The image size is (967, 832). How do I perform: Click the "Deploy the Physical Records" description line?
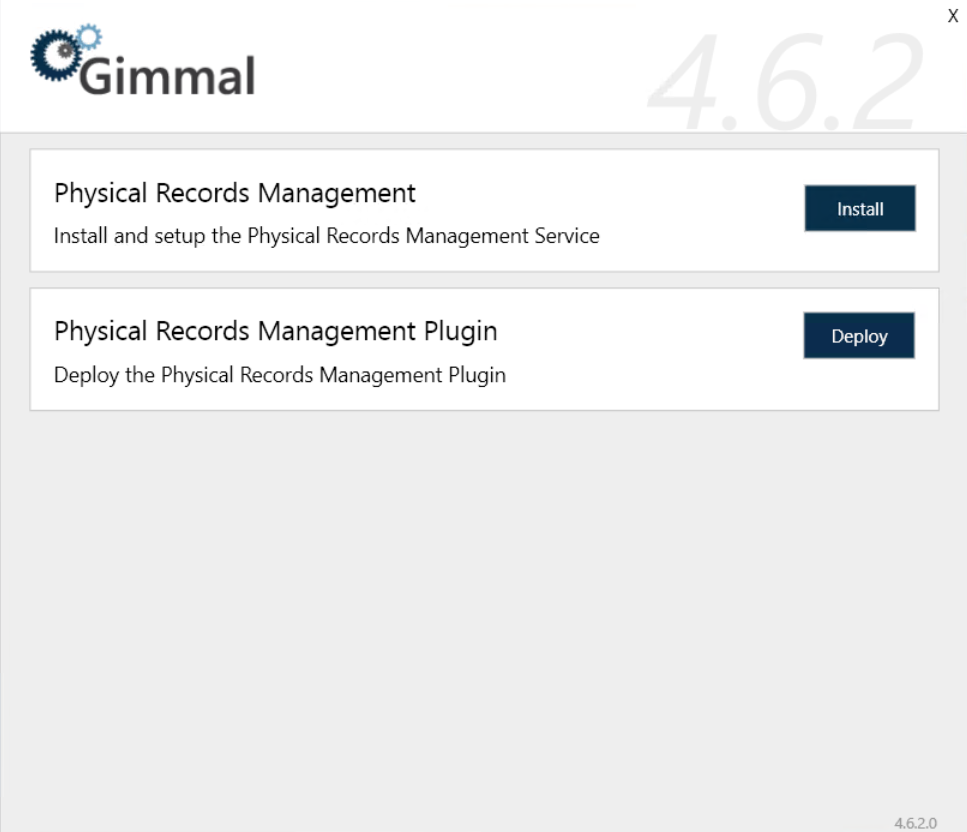pyautogui.click(x=279, y=375)
